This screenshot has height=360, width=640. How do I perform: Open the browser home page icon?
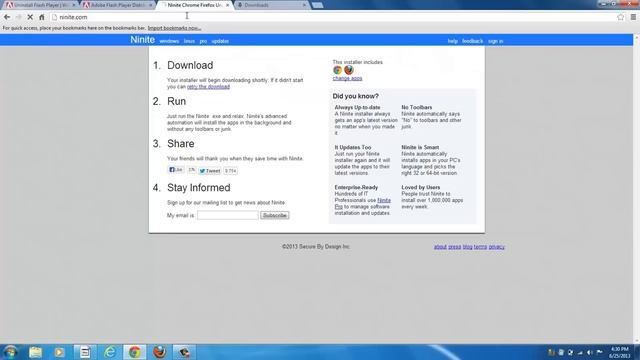(x=42, y=17)
